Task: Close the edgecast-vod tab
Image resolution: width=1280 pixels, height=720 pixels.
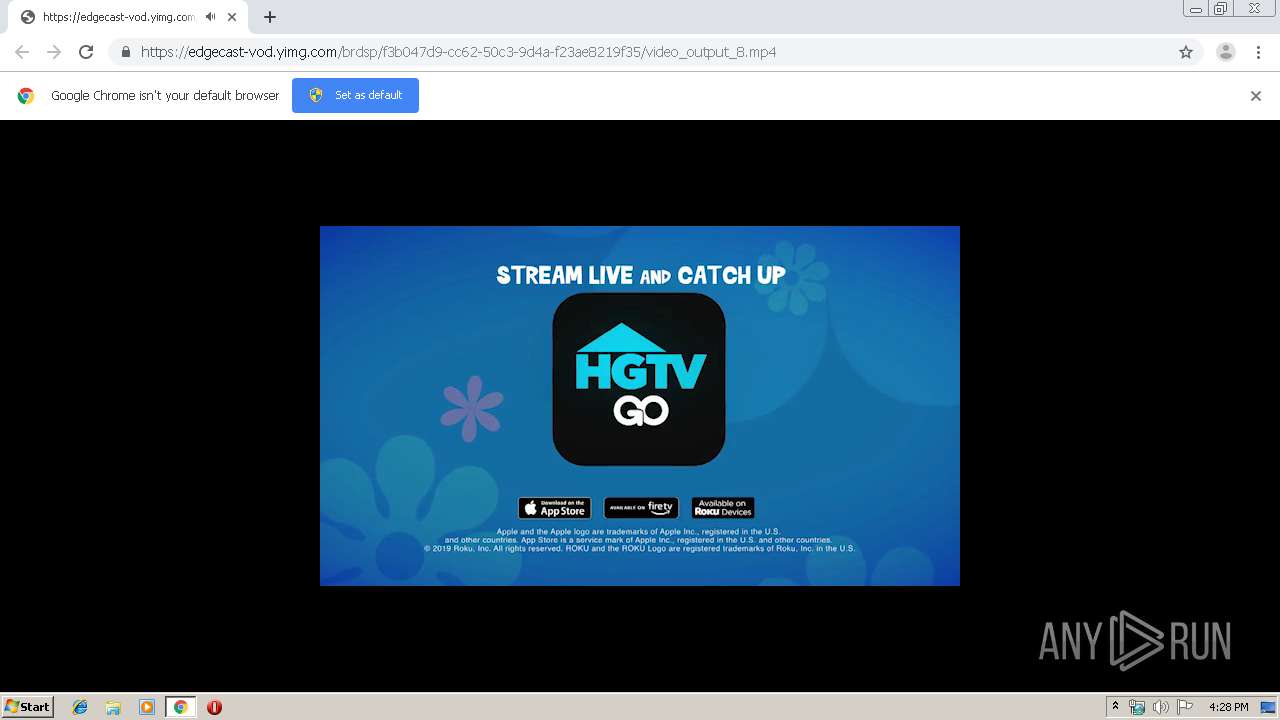Action: (232, 17)
